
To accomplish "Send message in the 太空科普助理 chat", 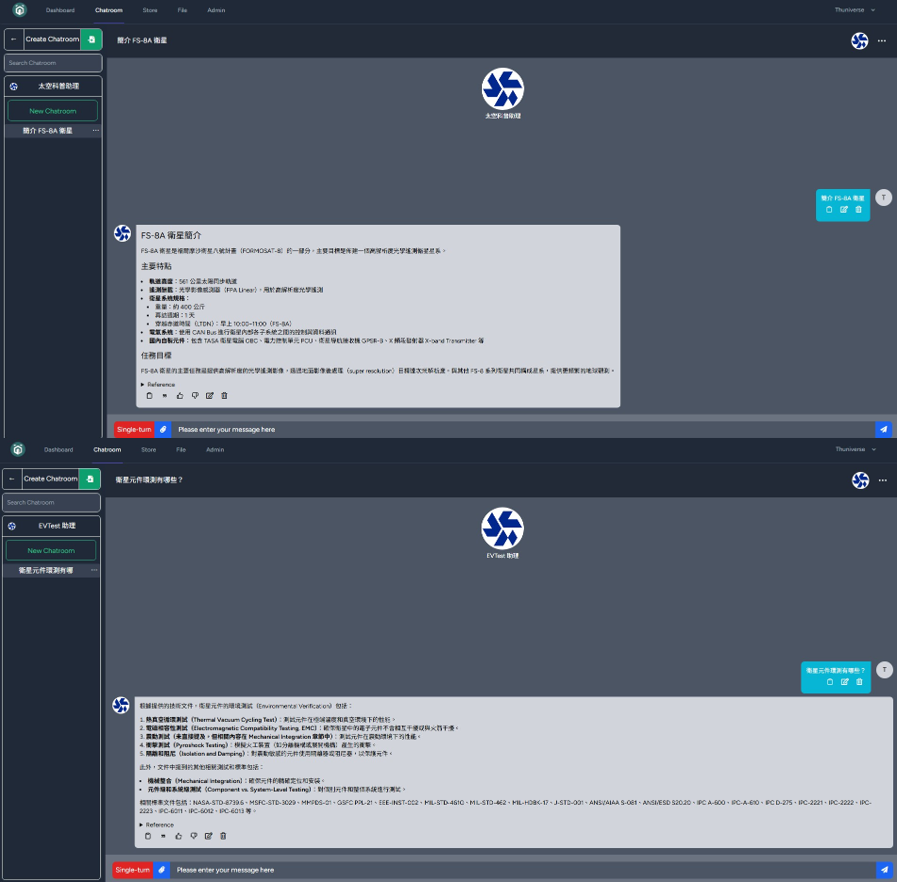I will click(883, 429).
